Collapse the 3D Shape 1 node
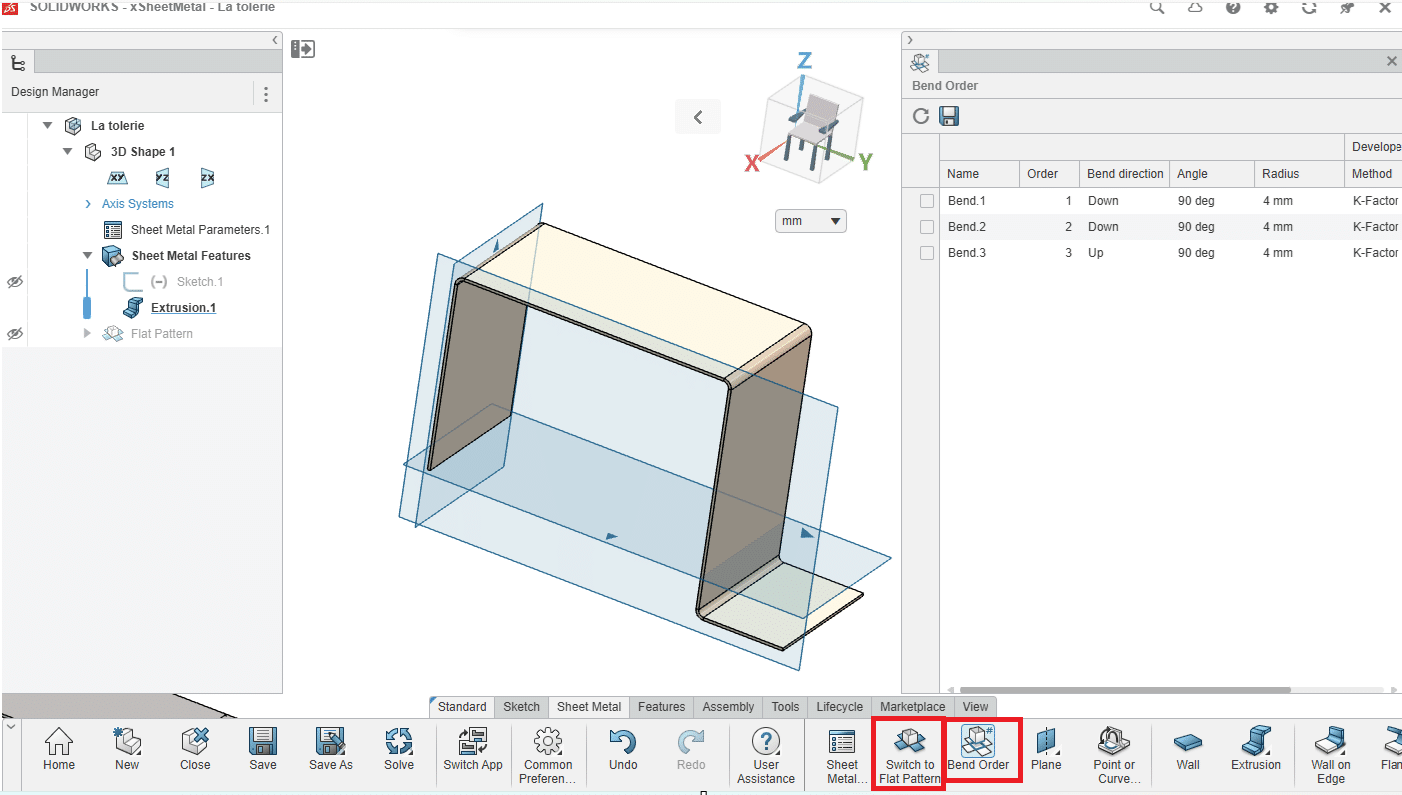 (x=67, y=152)
